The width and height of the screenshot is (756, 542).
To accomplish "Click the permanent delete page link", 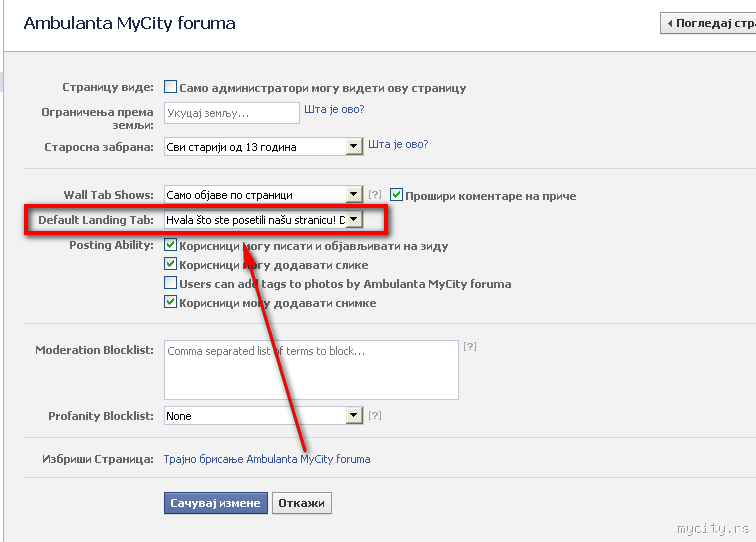I will point(267,459).
